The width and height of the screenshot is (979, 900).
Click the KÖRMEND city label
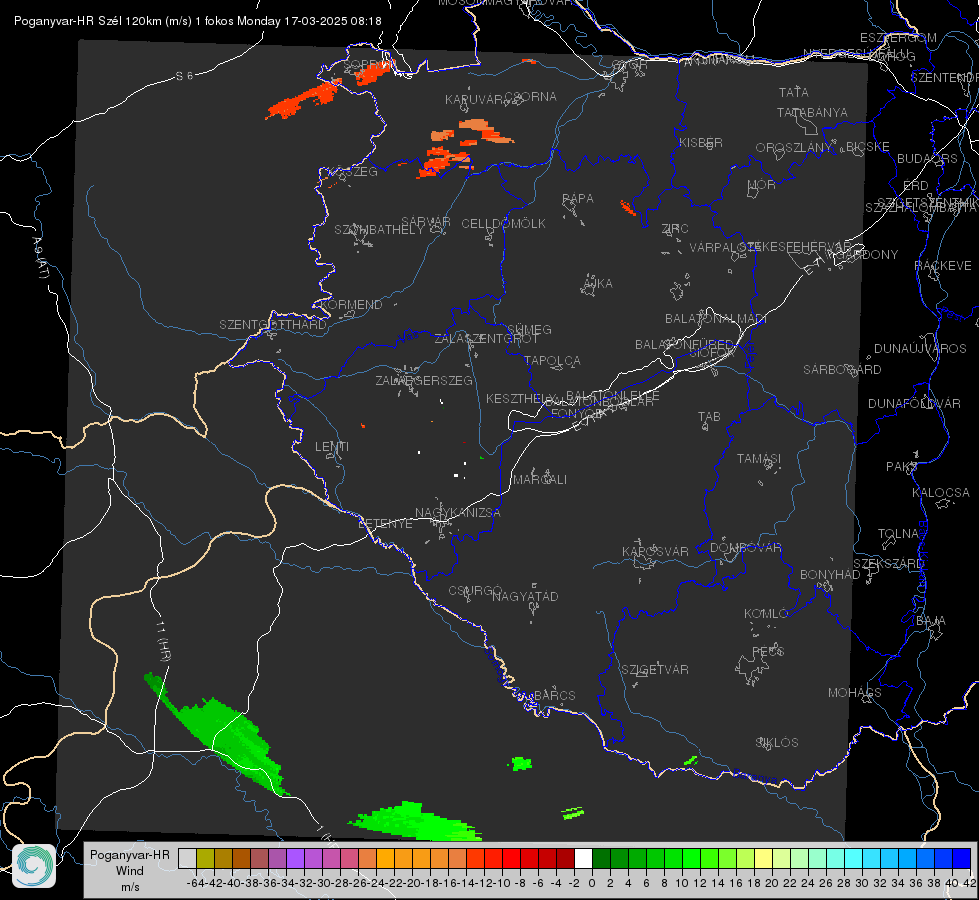(352, 305)
